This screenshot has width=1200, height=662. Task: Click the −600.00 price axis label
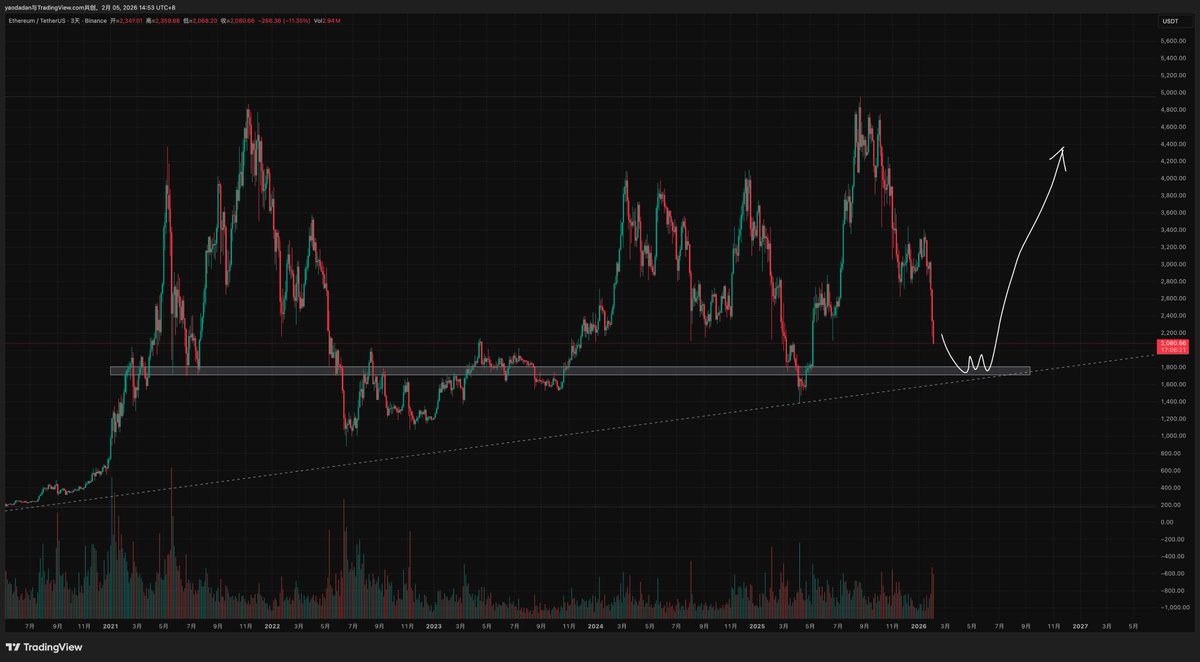tap(1172, 572)
